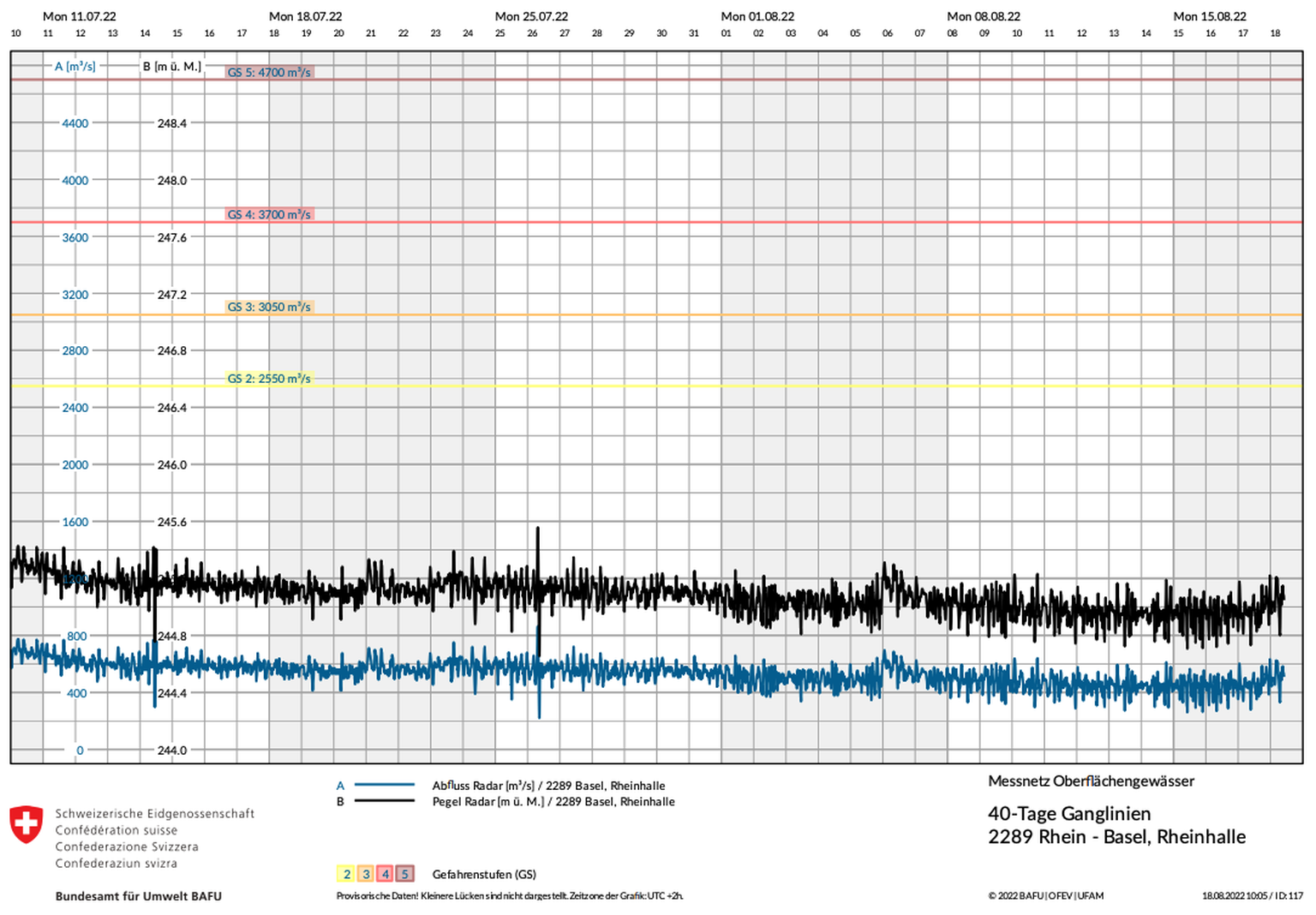Click the 'GS 5: 4700 m³/s' threshold label
1316x915 pixels.
[269, 72]
